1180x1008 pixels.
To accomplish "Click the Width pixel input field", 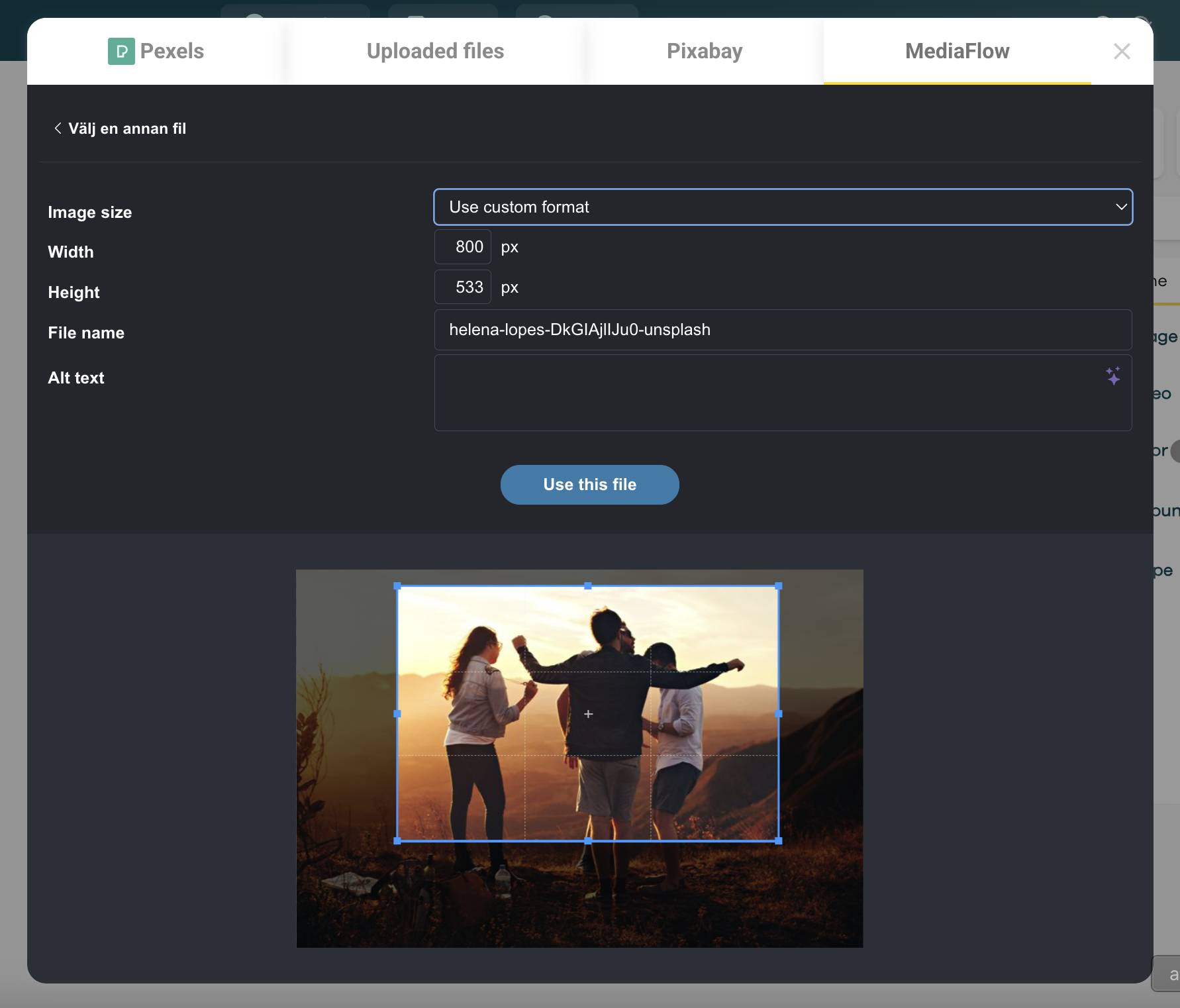I will 463,247.
